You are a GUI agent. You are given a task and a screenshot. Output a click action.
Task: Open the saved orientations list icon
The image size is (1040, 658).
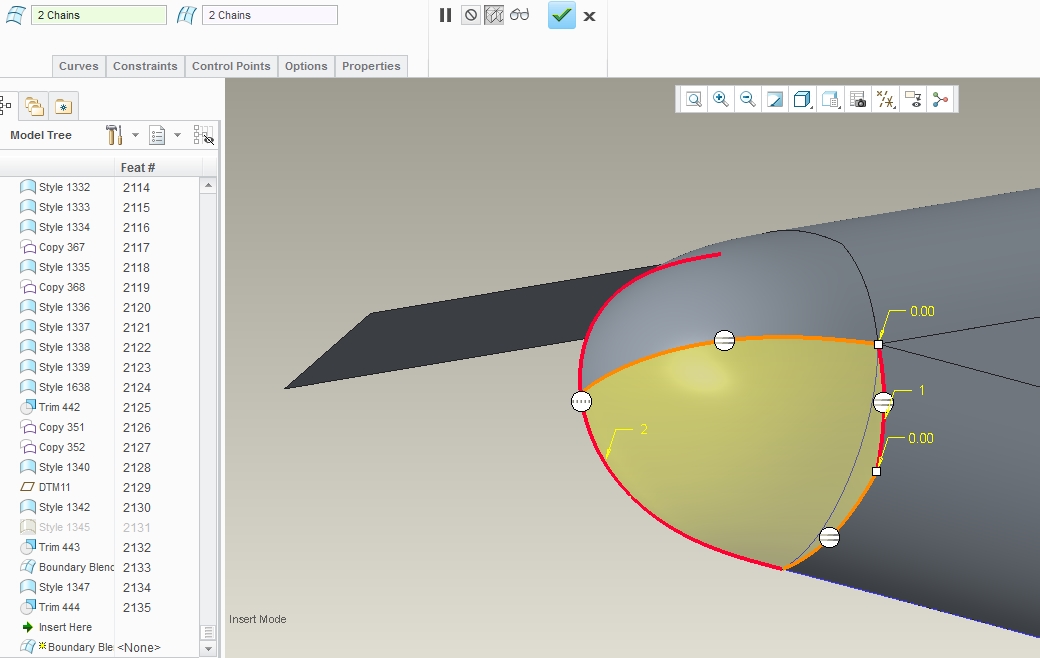[x=830, y=99]
